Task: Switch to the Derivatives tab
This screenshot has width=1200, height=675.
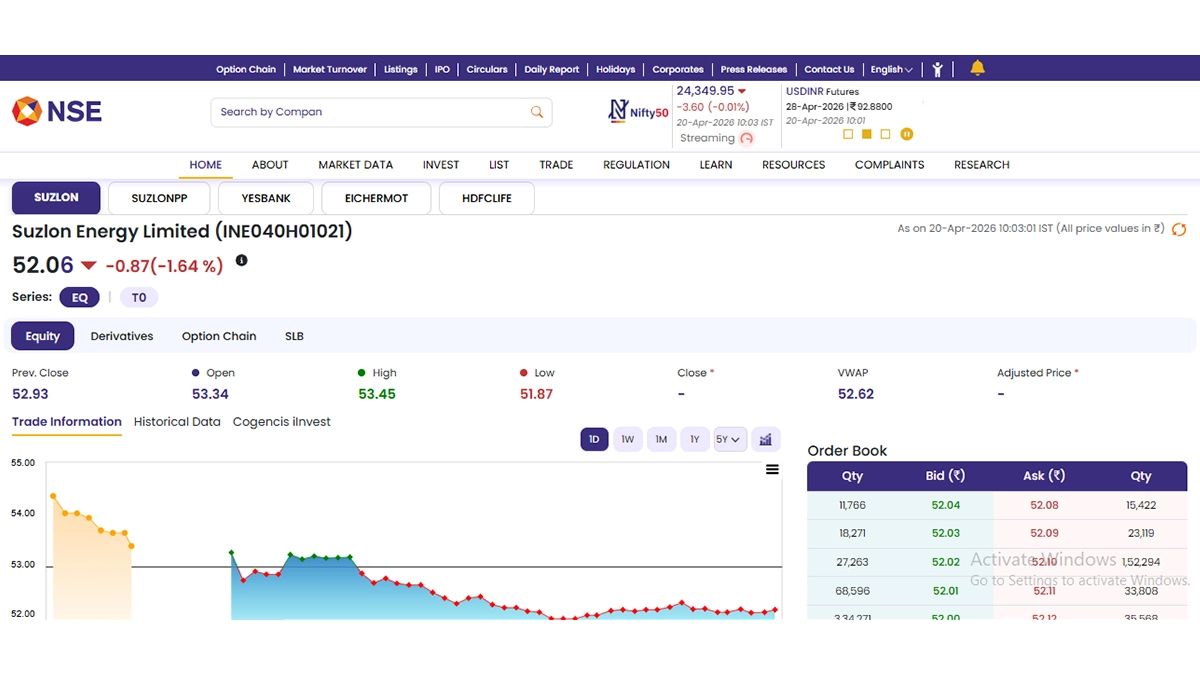Action: point(122,336)
